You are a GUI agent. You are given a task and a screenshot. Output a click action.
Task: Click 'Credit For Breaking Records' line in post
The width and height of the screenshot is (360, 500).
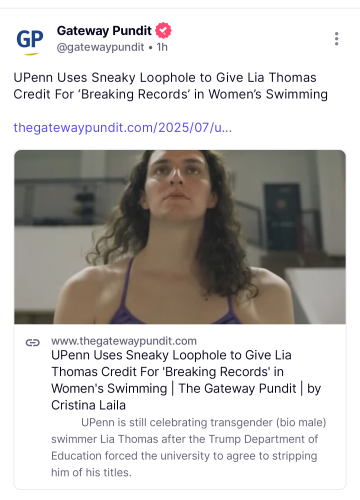[101, 94]
